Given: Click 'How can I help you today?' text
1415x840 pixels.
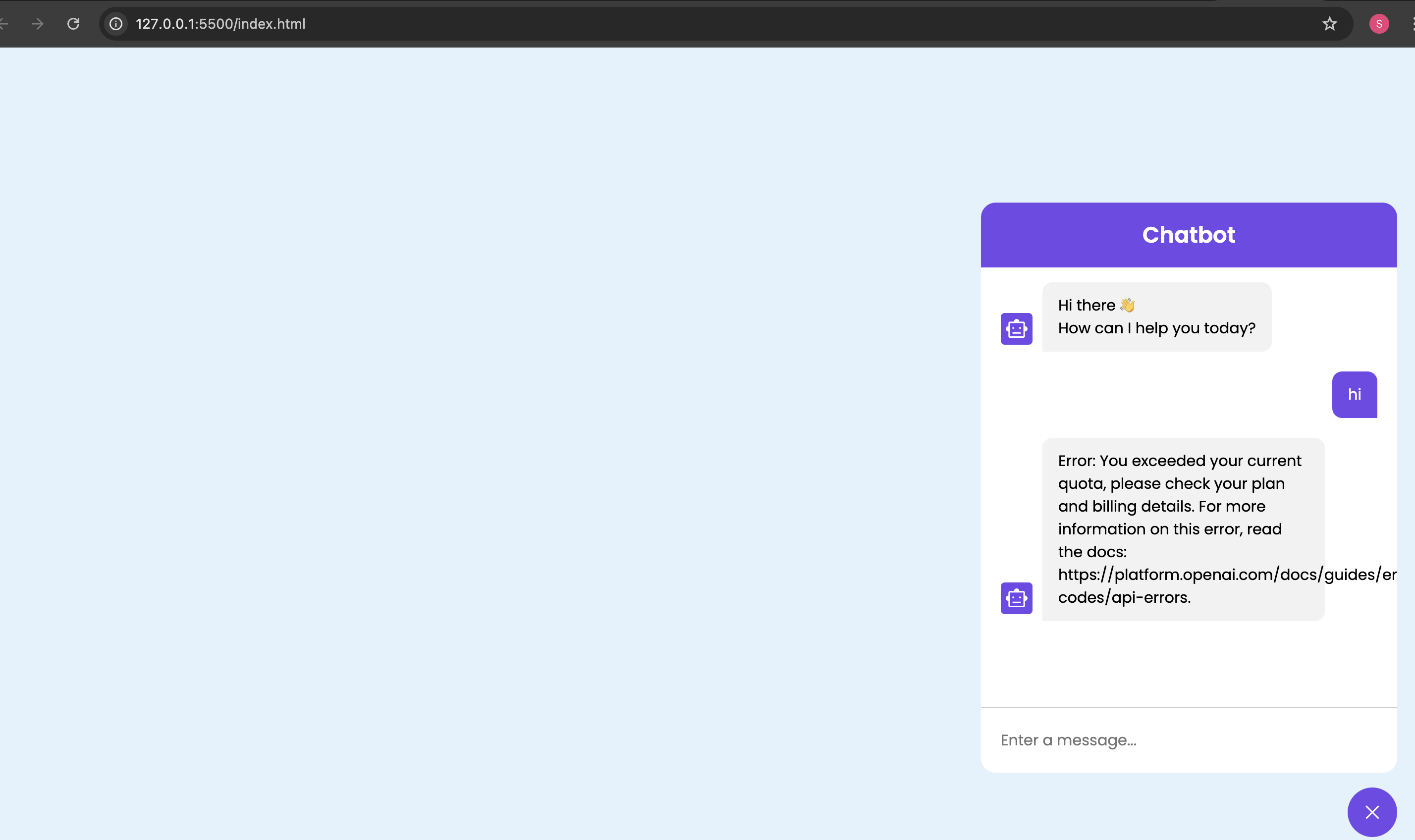Looking at the screenshot, I should pyautogui.click(x=1156, y=328).
